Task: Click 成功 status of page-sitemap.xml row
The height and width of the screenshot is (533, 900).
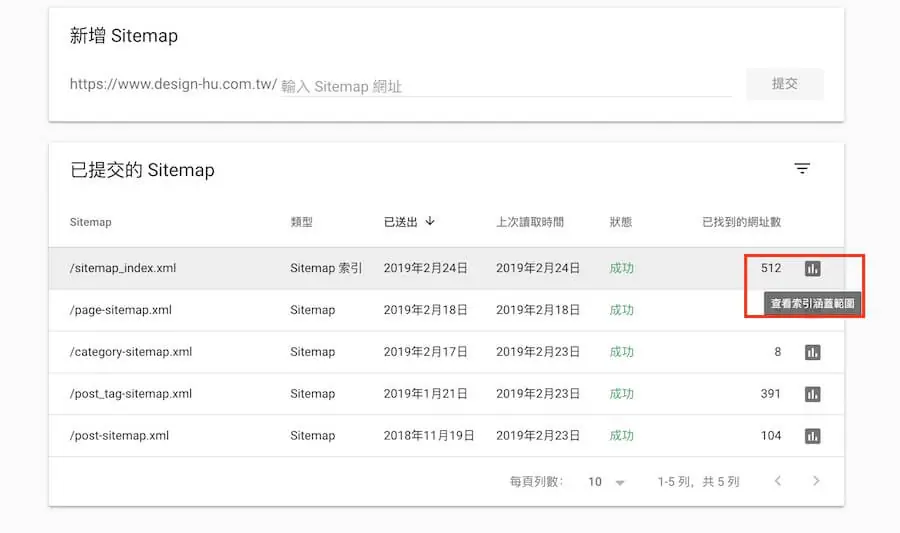Action: click(622, 310)
